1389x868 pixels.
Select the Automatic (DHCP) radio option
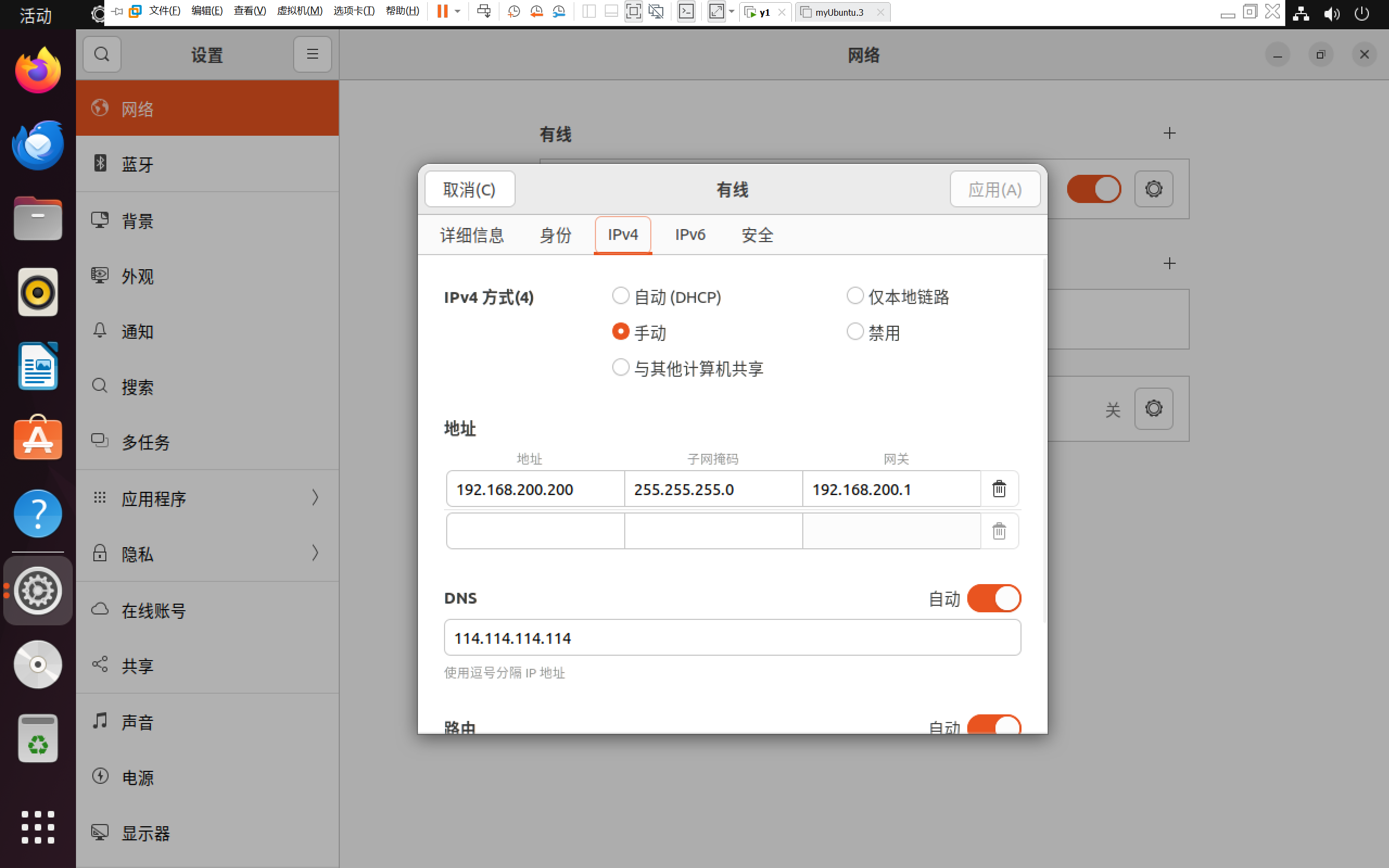620,296
